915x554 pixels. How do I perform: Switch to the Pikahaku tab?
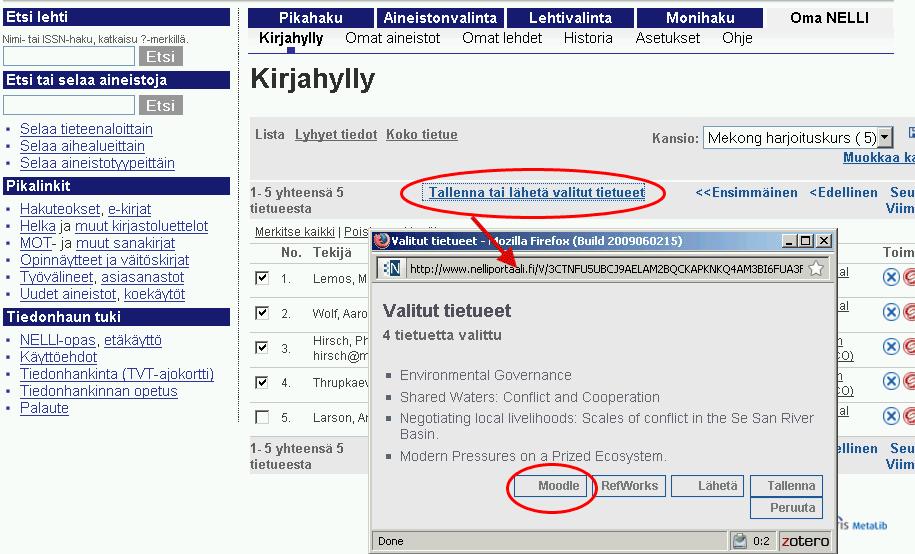[310, 18]
